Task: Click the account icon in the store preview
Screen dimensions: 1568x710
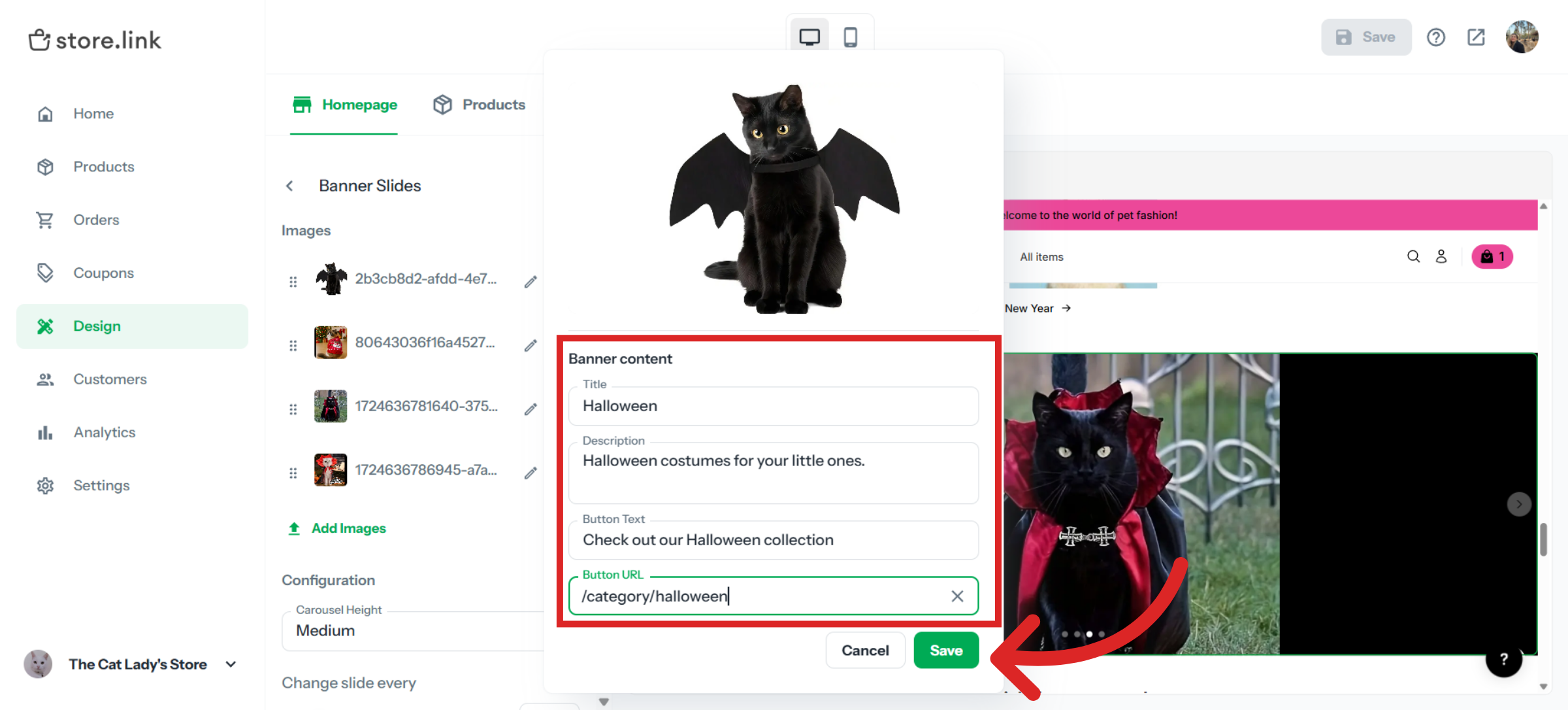Action: [x=1441, y=256]
